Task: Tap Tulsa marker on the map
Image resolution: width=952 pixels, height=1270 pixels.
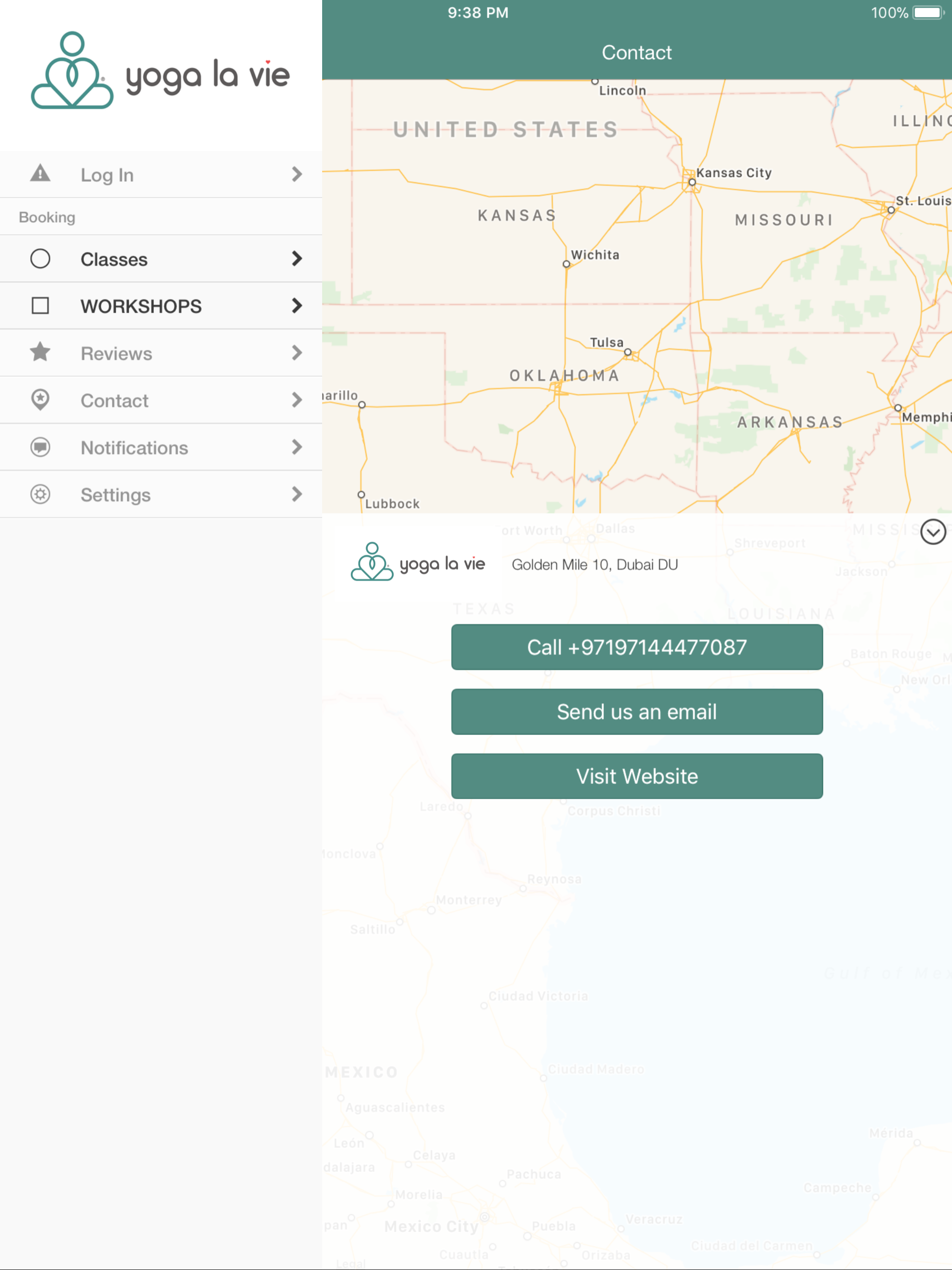Action: (x=628, y=352)
